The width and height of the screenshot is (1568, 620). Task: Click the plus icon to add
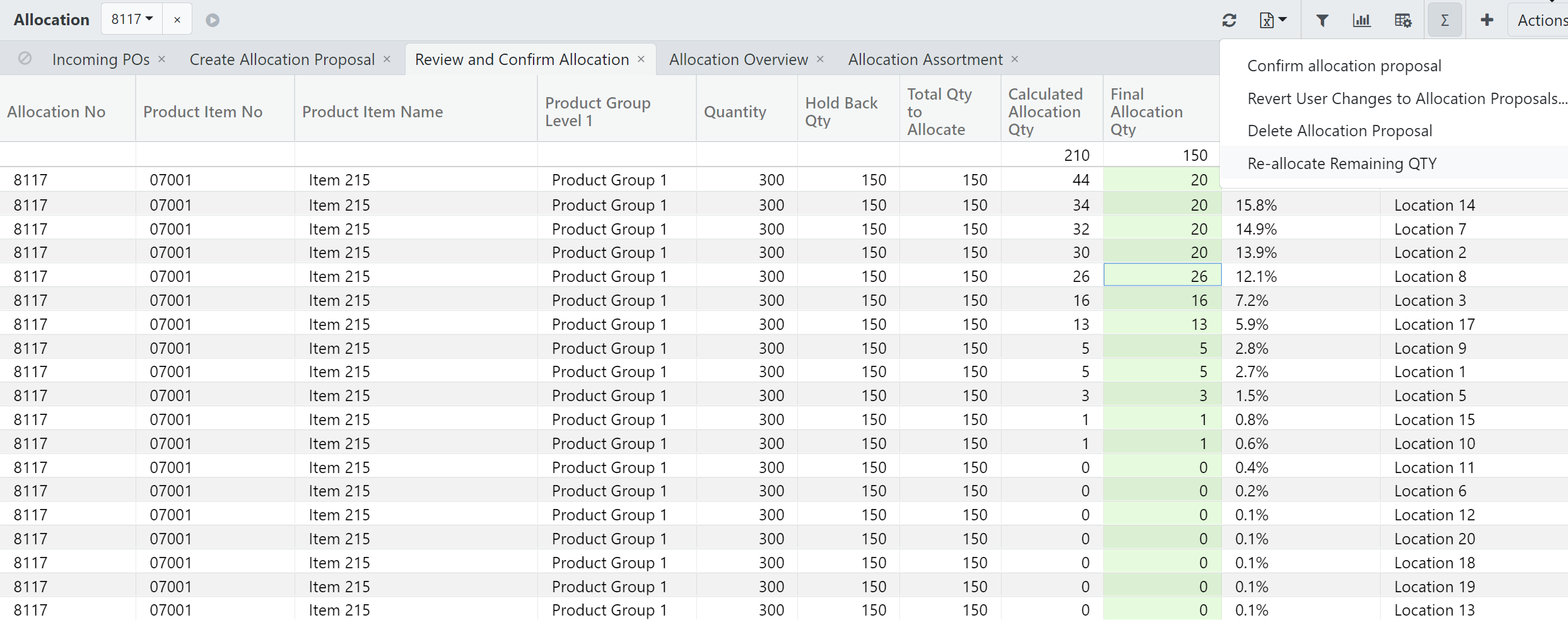[x=1487, y=20]
